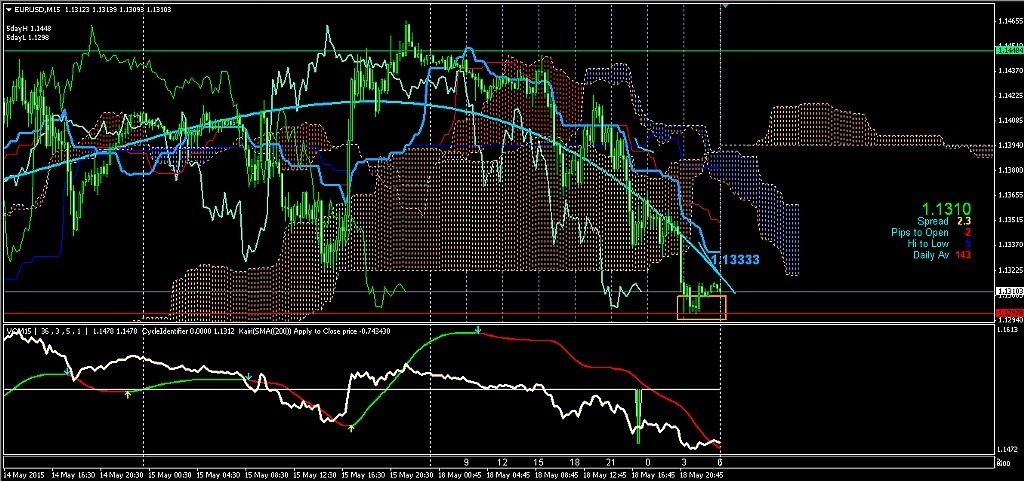Click the 1.1472 indicator scale label
This screenshot has width=1024, height=481.
[1008, 450]
